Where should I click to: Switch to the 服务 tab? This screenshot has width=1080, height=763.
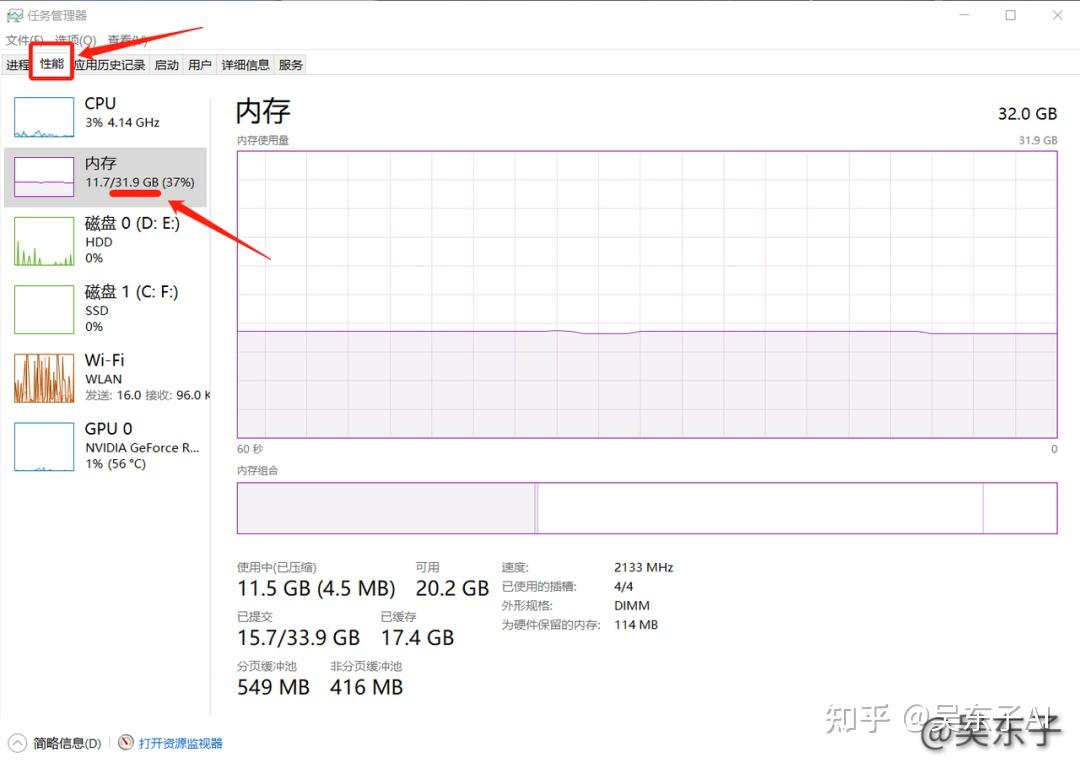[x=290, y=65]
